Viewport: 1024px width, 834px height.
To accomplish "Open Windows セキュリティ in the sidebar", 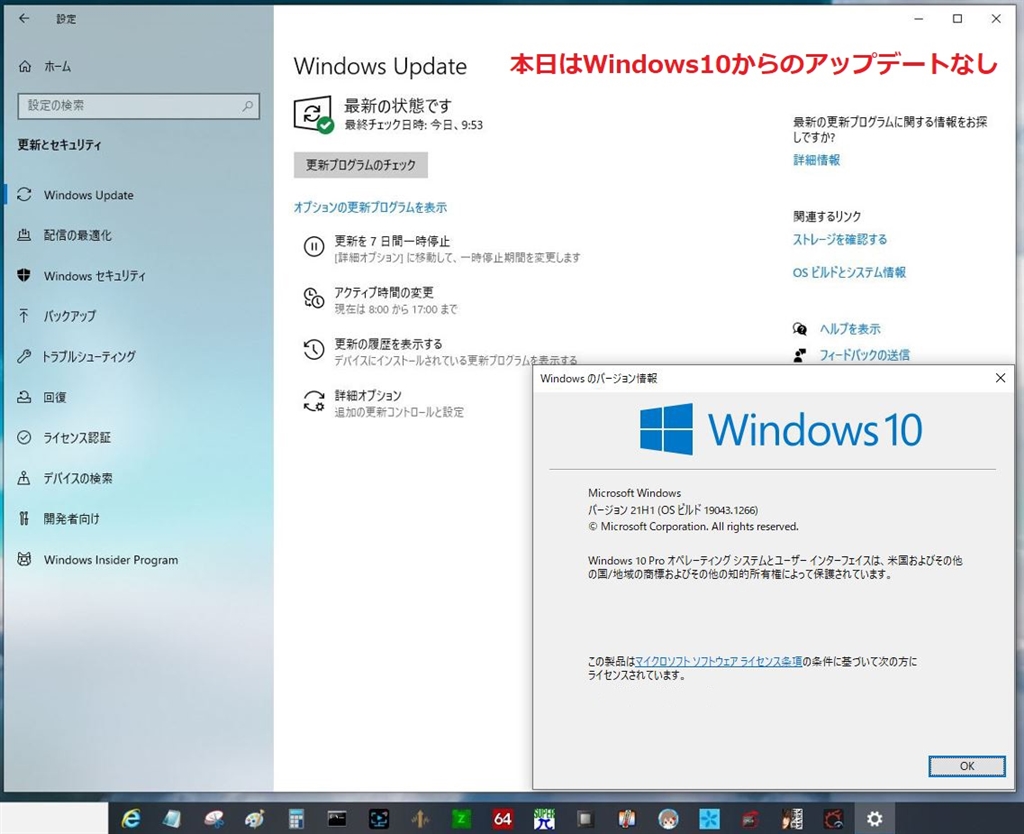I will click(x=95, y=276).
